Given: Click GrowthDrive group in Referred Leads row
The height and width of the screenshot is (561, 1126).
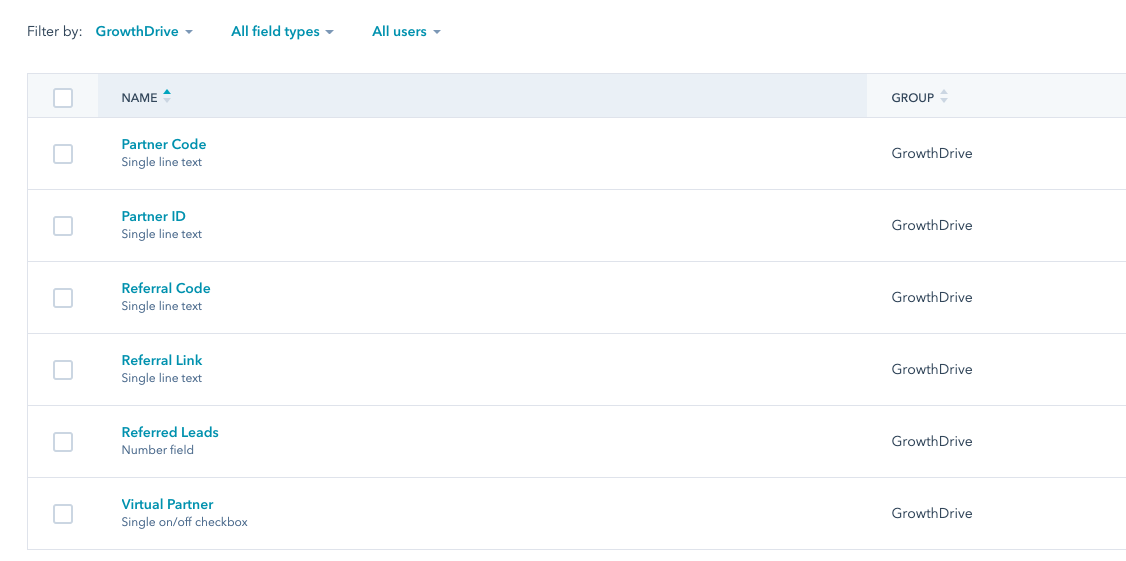Looking at the screenshot, I should point(932,441).
